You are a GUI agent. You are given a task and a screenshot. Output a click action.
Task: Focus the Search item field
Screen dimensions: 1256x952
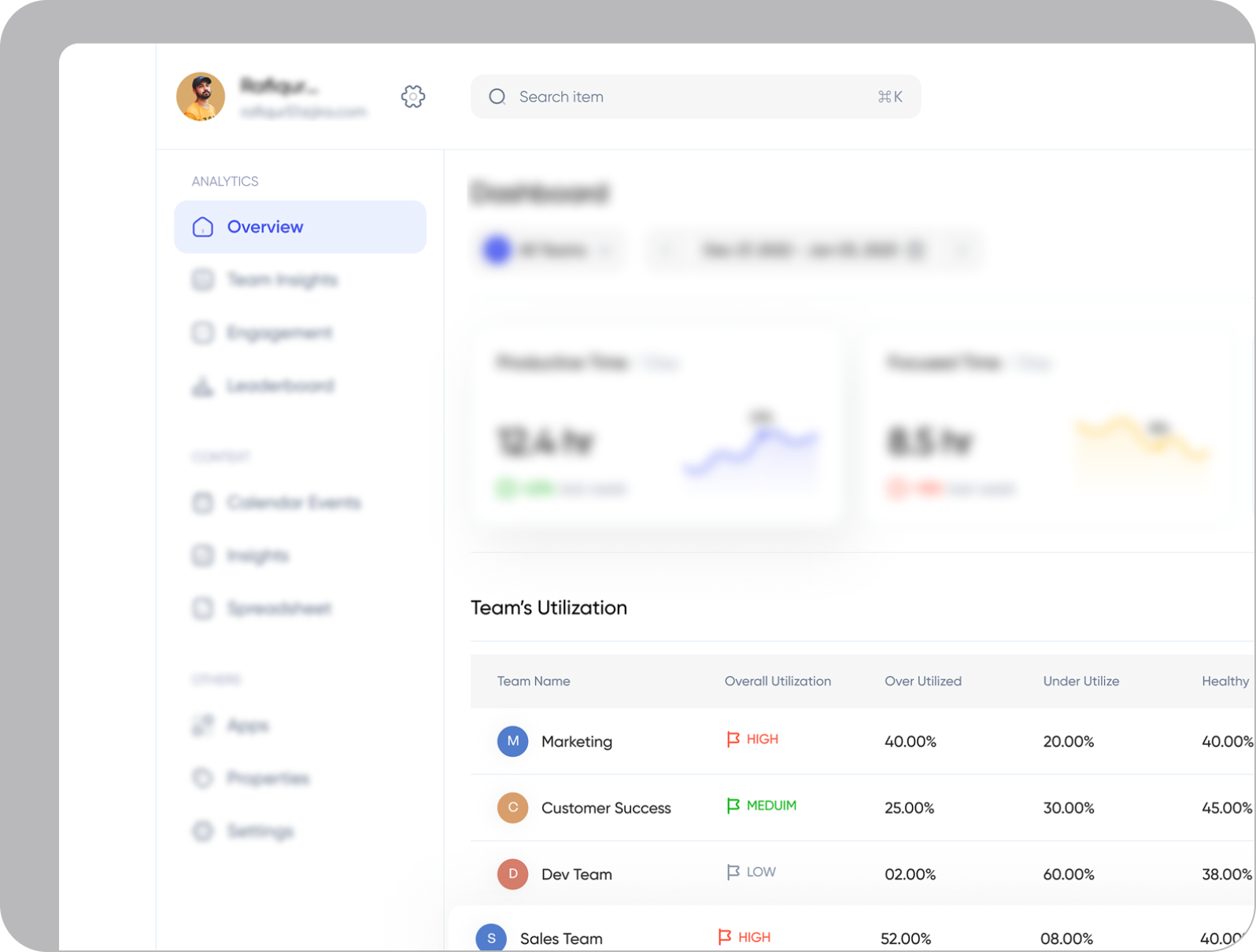click(693, 97)
